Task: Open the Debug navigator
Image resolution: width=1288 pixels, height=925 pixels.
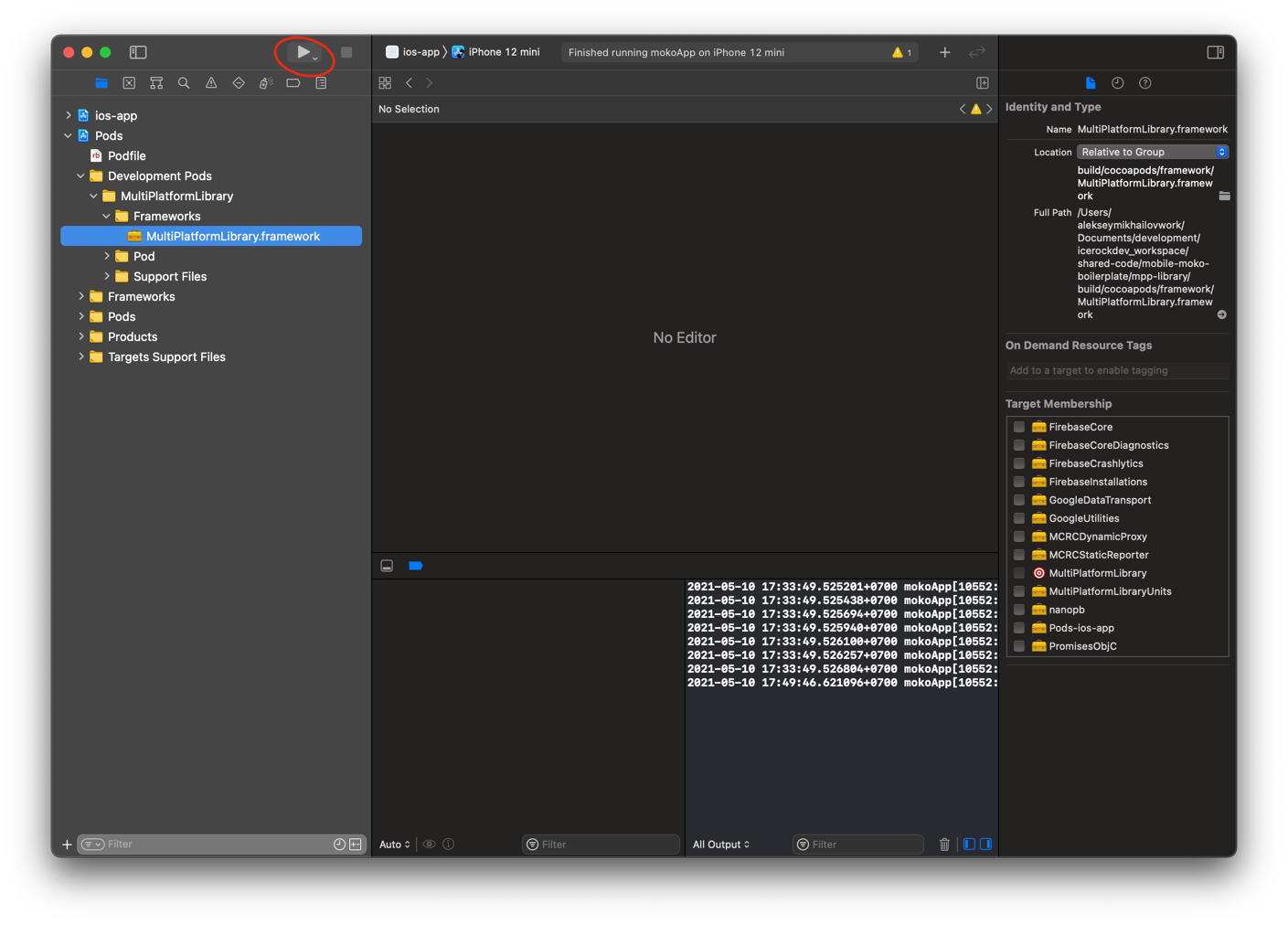Action: pos(266,83)
